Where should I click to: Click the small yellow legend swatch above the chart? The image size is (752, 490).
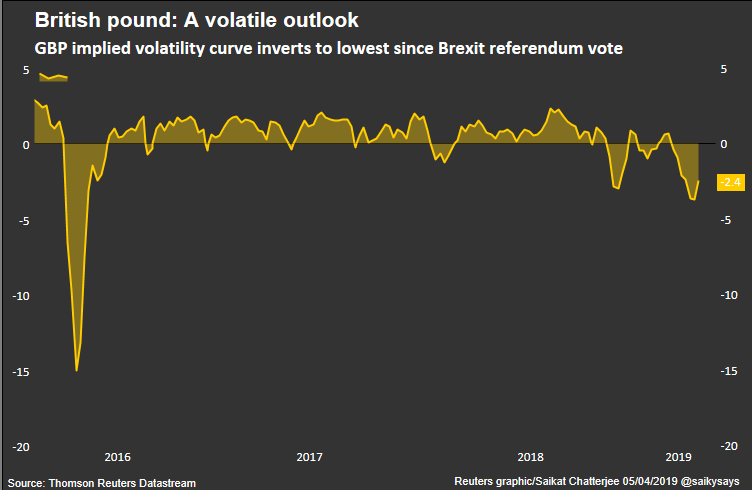coord(53,77)
